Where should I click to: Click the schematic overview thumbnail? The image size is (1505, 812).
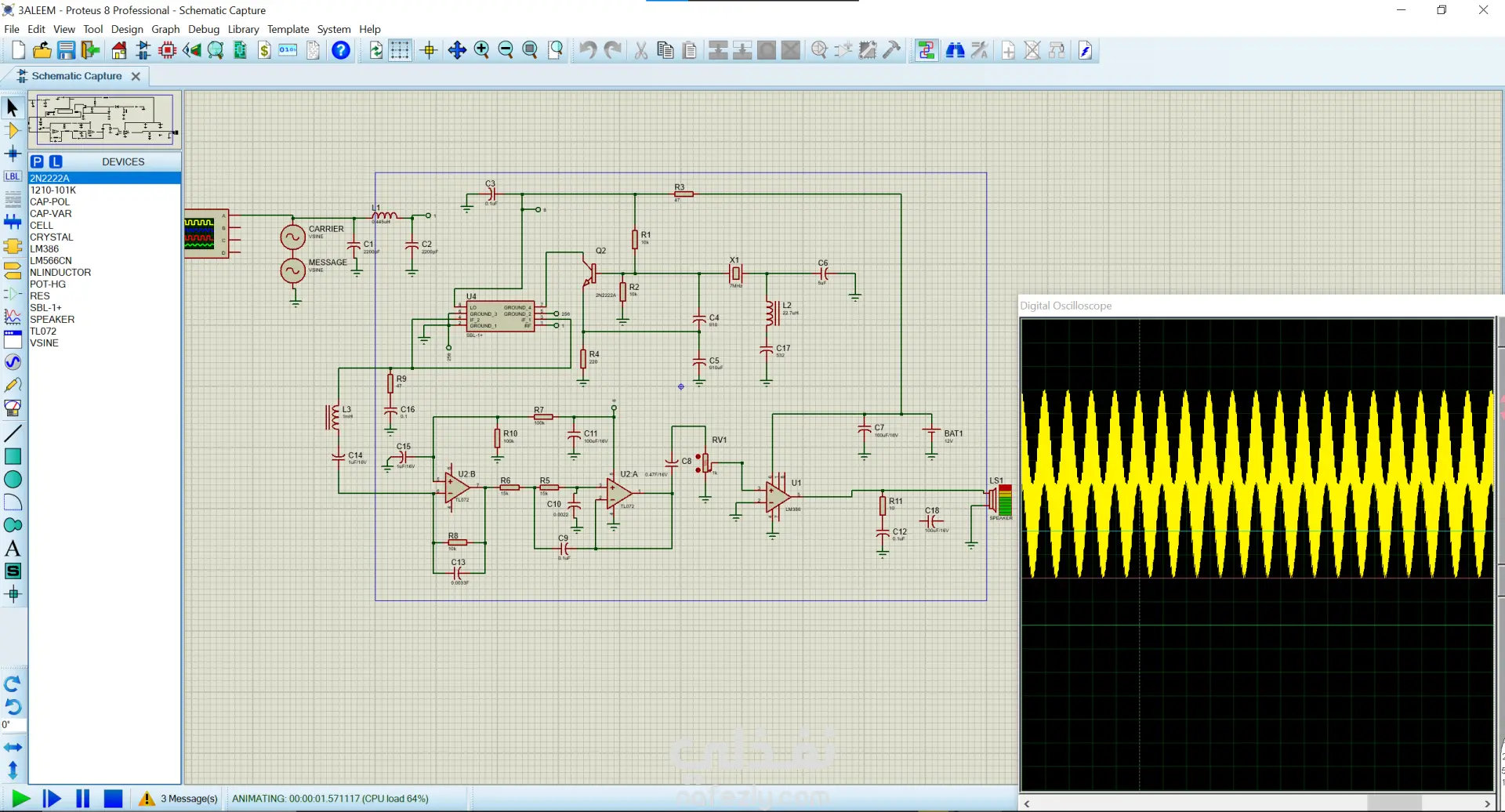click(104, 119)
